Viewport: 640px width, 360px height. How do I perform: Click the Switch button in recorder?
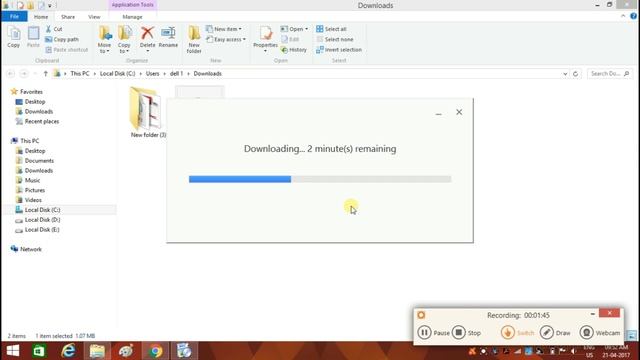coord(518,333)
